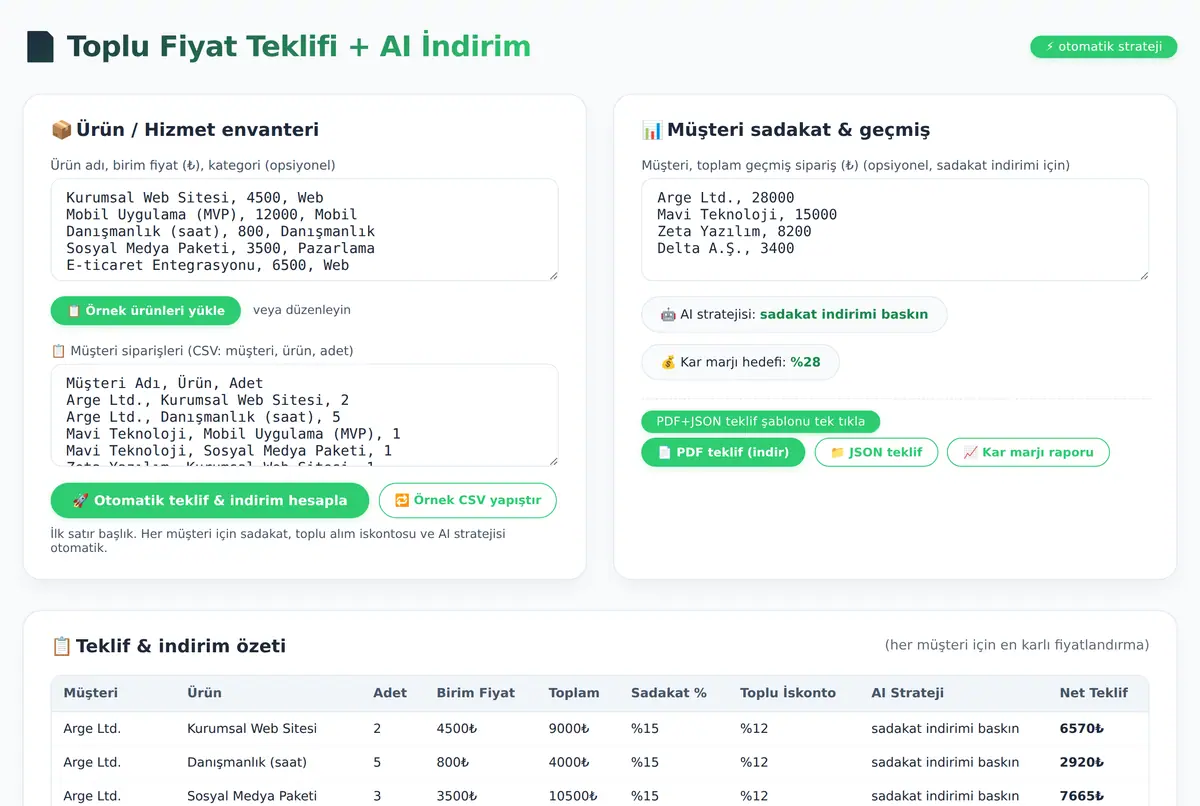Download the PDF teklif (indir)
Screen dimensions: 1200x806
pyautogui.click(x=723, y=452)
